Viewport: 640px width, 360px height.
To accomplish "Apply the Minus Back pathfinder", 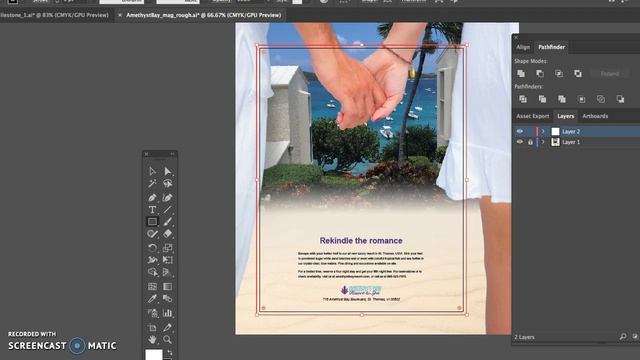I will 620,99.
